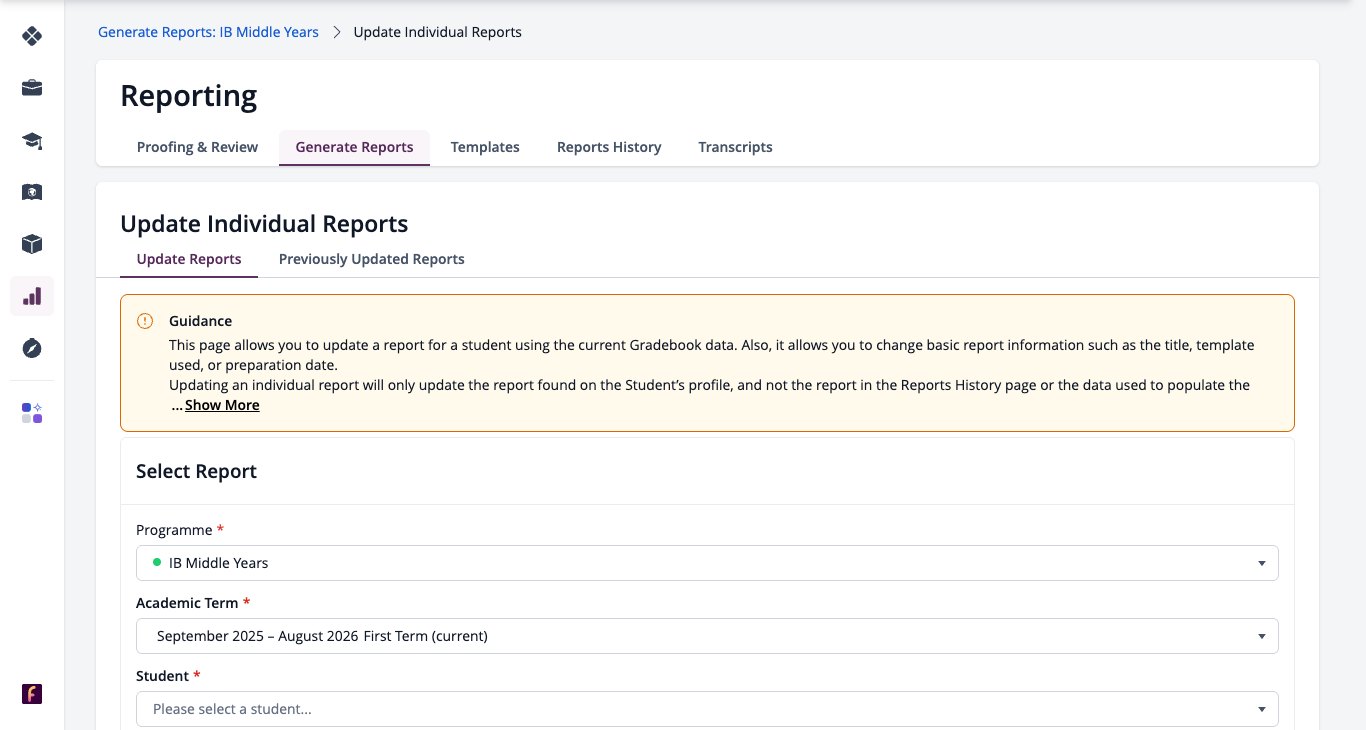Image resolution: width=1366 pixels, height=730 pixels.
Task: Open the Programme dropdown showing IB Middle Years
Action: tap(707, 563)
